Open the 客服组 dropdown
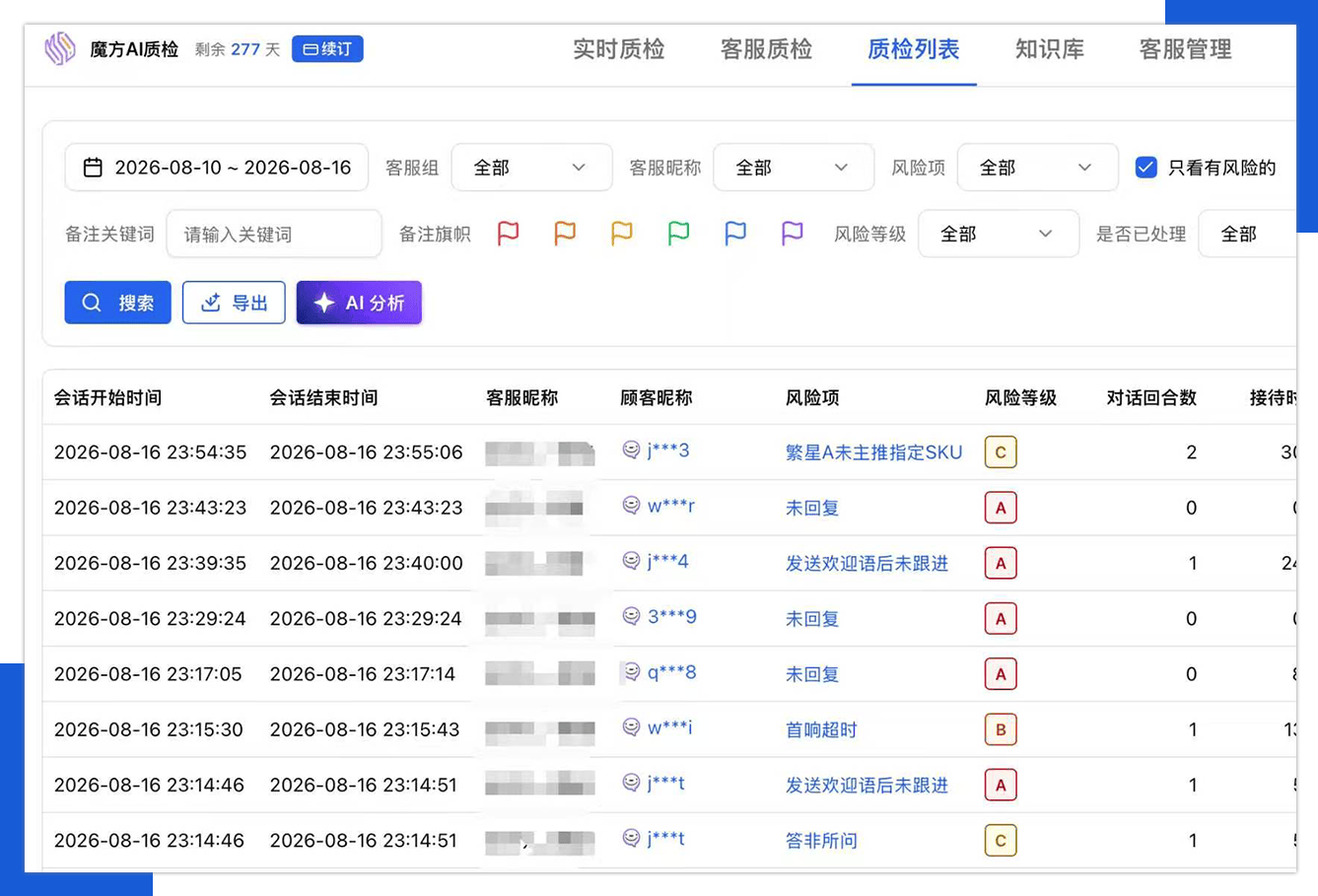The width and height of the screenshot is (1318, 896). [x=531, y=168]
